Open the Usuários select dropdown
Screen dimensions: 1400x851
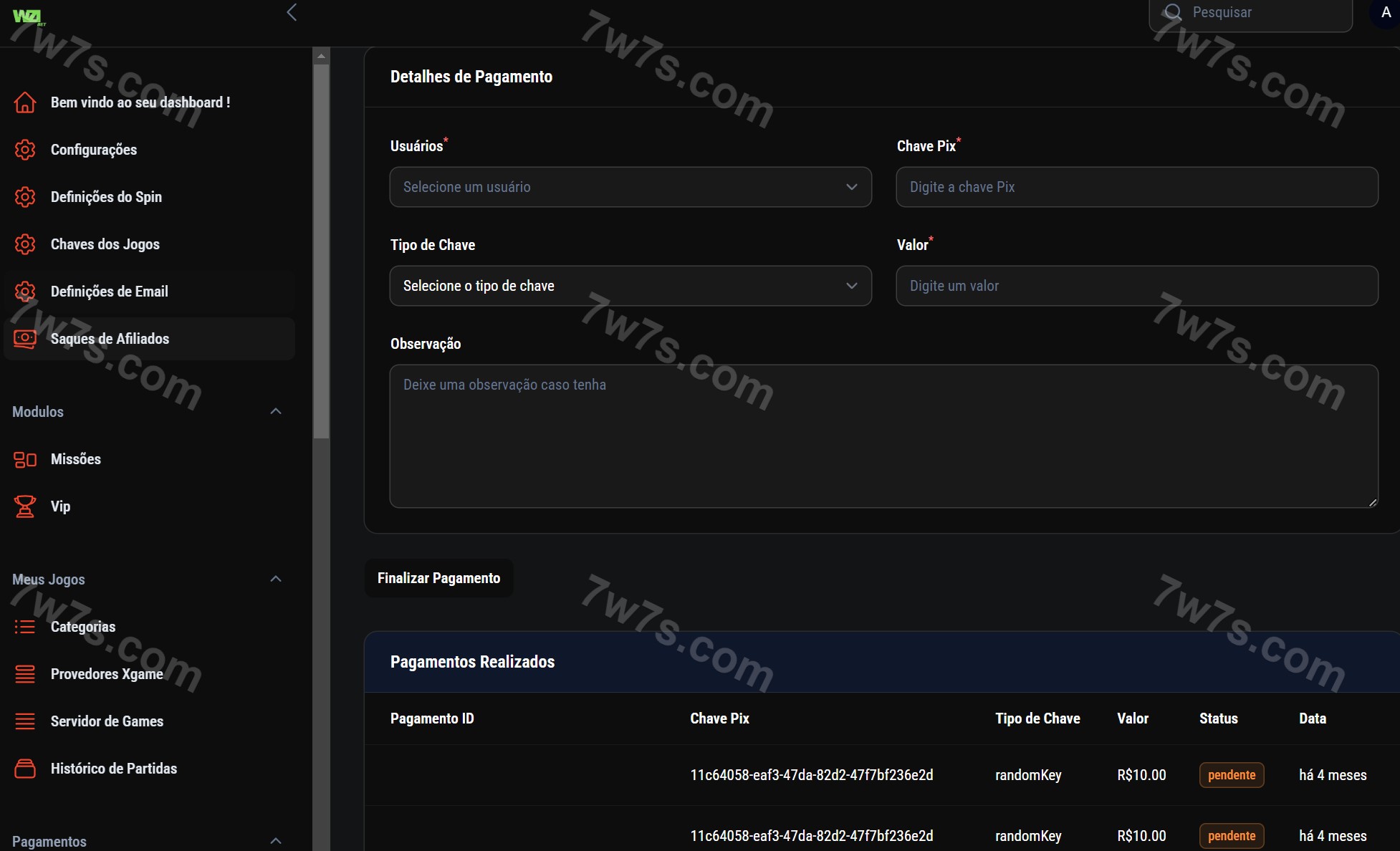point(631,187)
